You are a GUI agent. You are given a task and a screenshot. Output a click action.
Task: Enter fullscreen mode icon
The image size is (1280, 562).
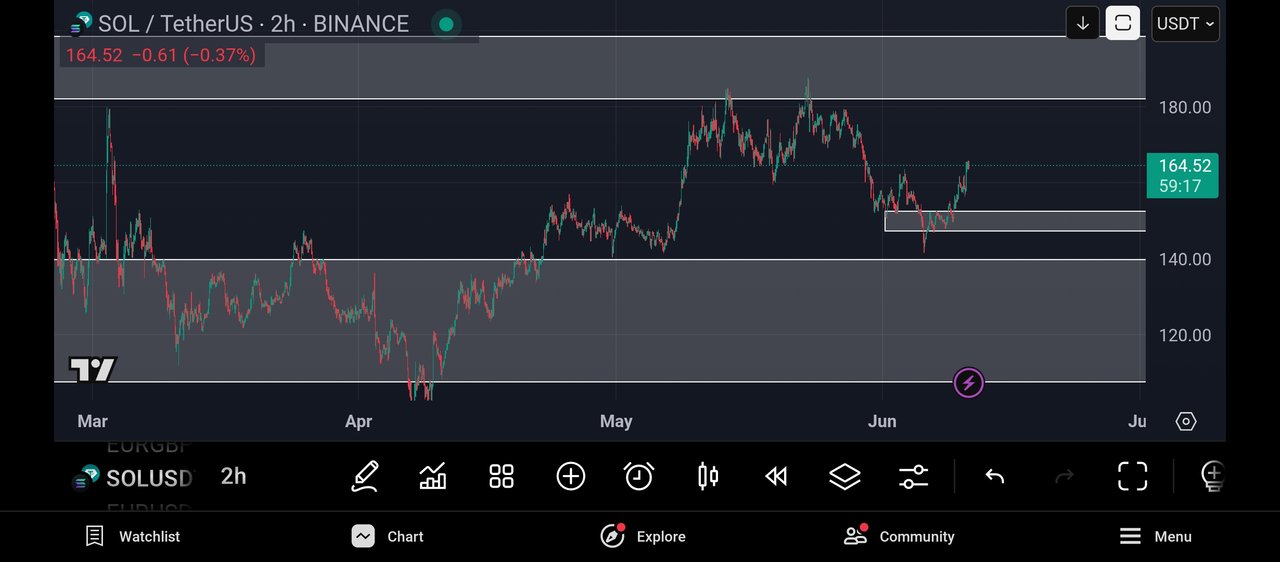[1132, 476]
